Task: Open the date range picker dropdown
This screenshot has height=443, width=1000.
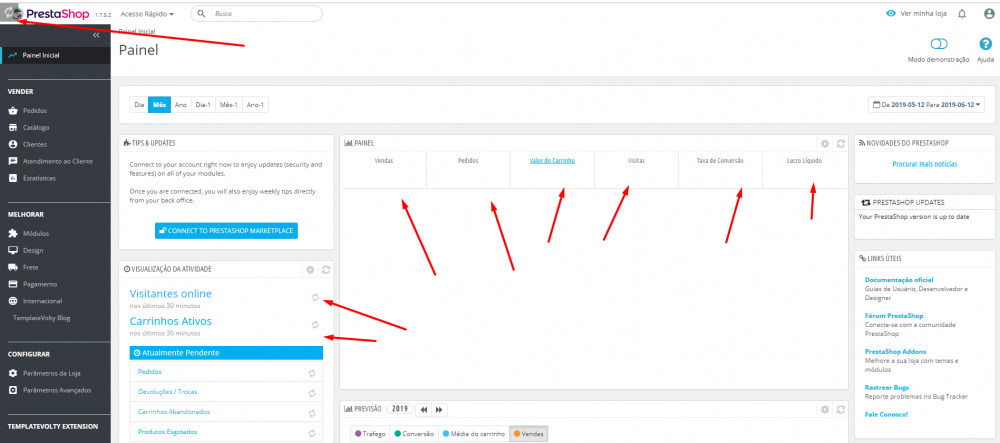Action: pyautogui.click(x=926, y=105)
